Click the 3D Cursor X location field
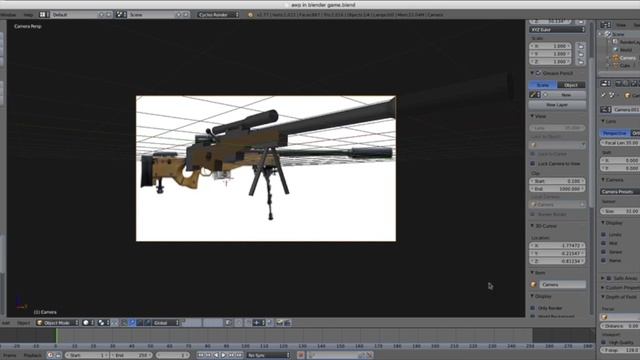 [x=557, y=246]
